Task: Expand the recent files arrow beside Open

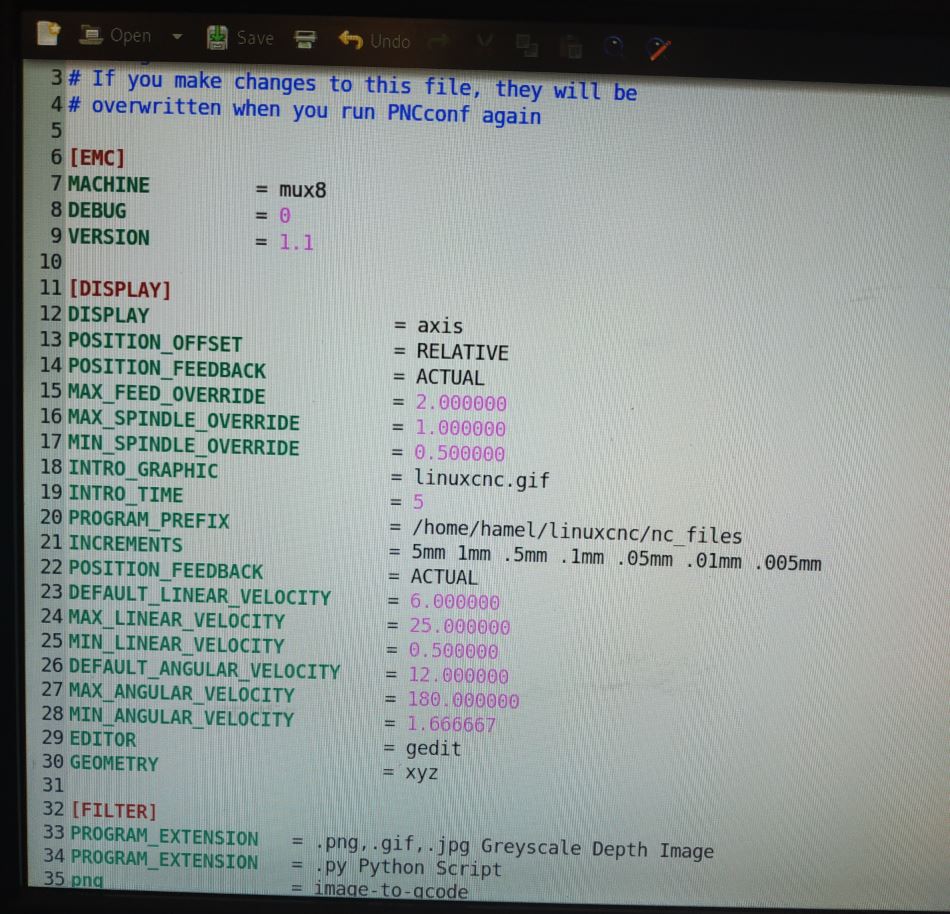Action: click(x=177, y=37)
